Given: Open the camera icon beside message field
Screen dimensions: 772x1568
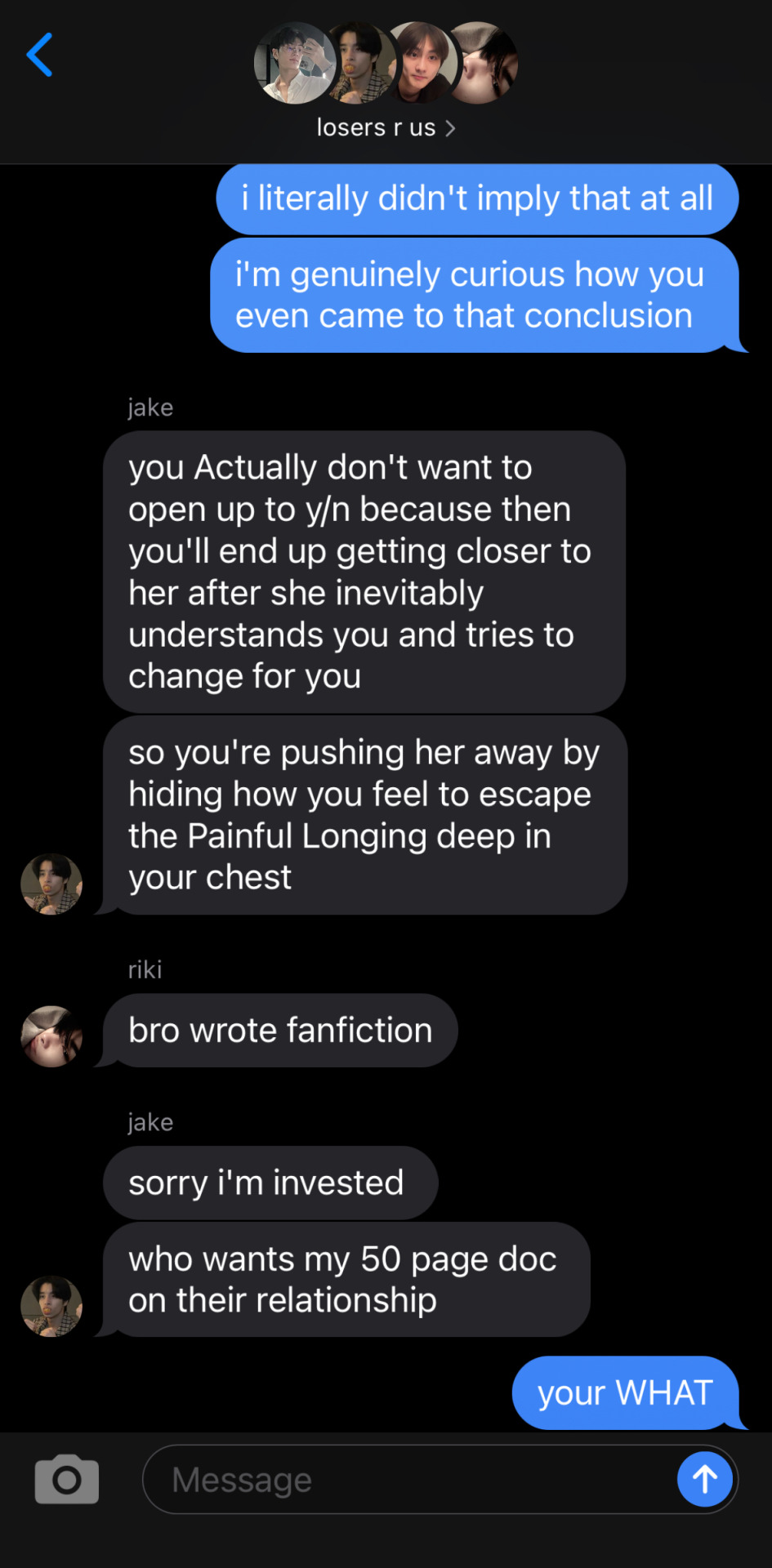Looking at the screenshot, I should point(67,1479).
